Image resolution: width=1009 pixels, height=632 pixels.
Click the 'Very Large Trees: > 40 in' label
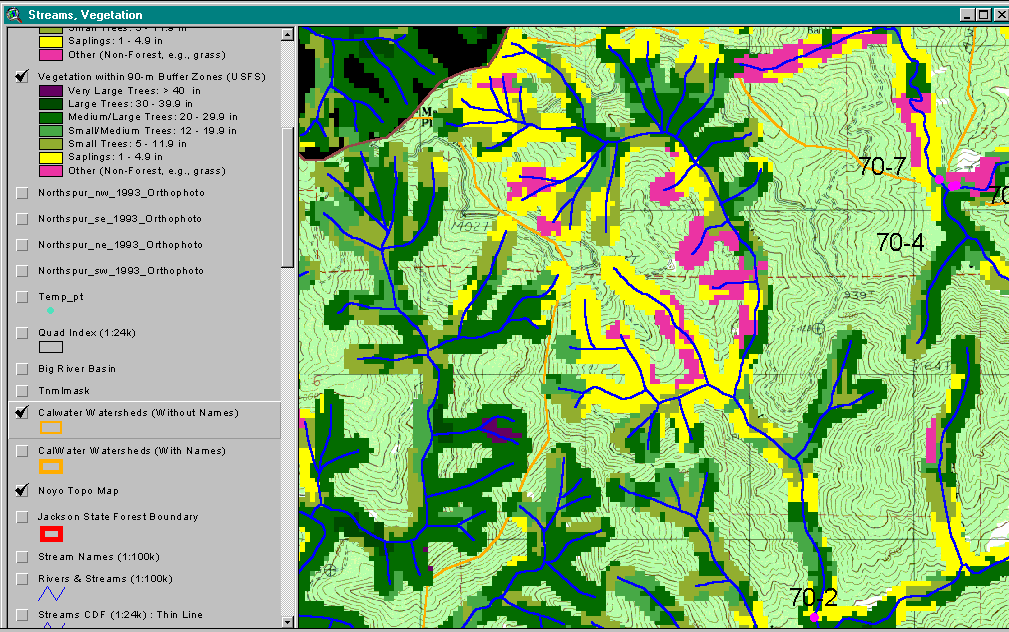pyautogui.click(x=134, y=91)
